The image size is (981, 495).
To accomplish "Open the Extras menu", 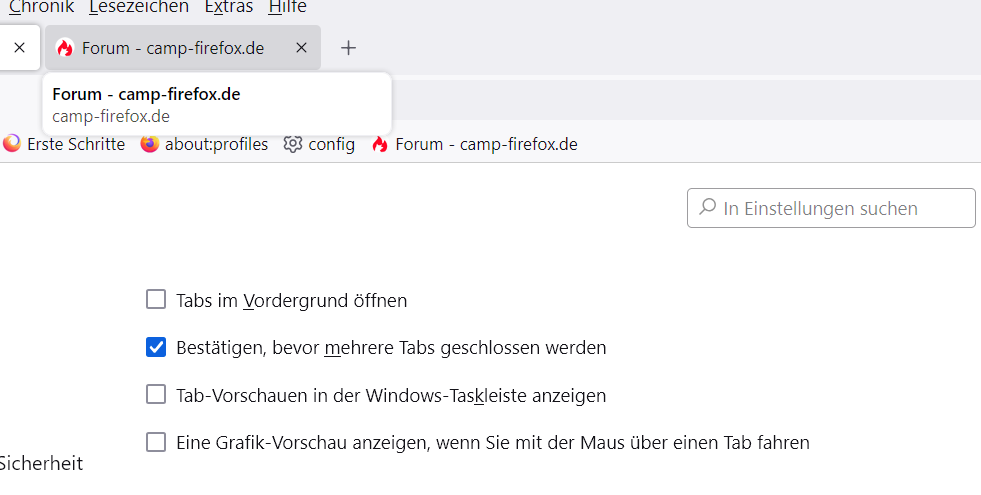I will [229, 7].
